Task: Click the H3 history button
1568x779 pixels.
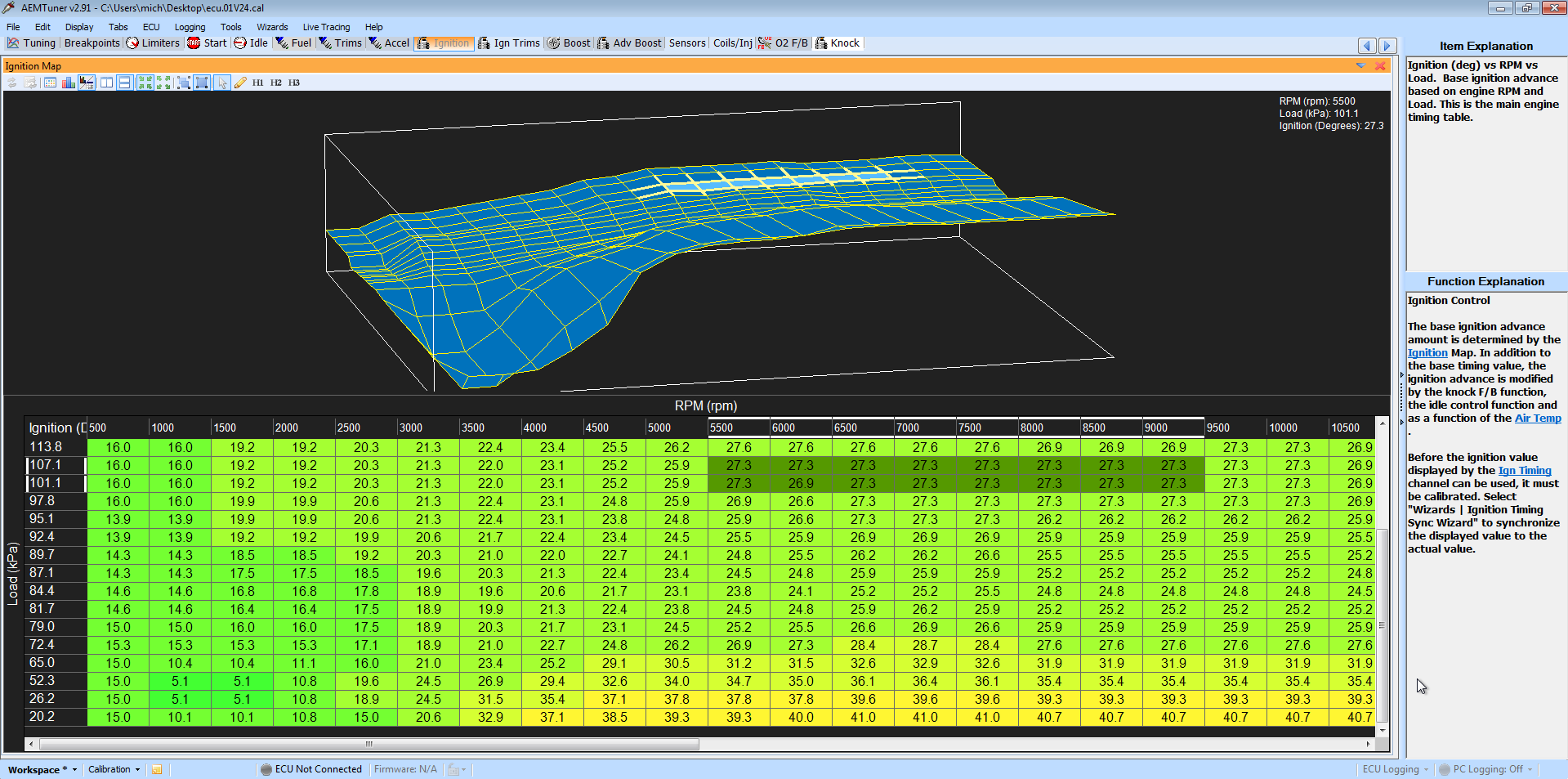Action: 294,83
